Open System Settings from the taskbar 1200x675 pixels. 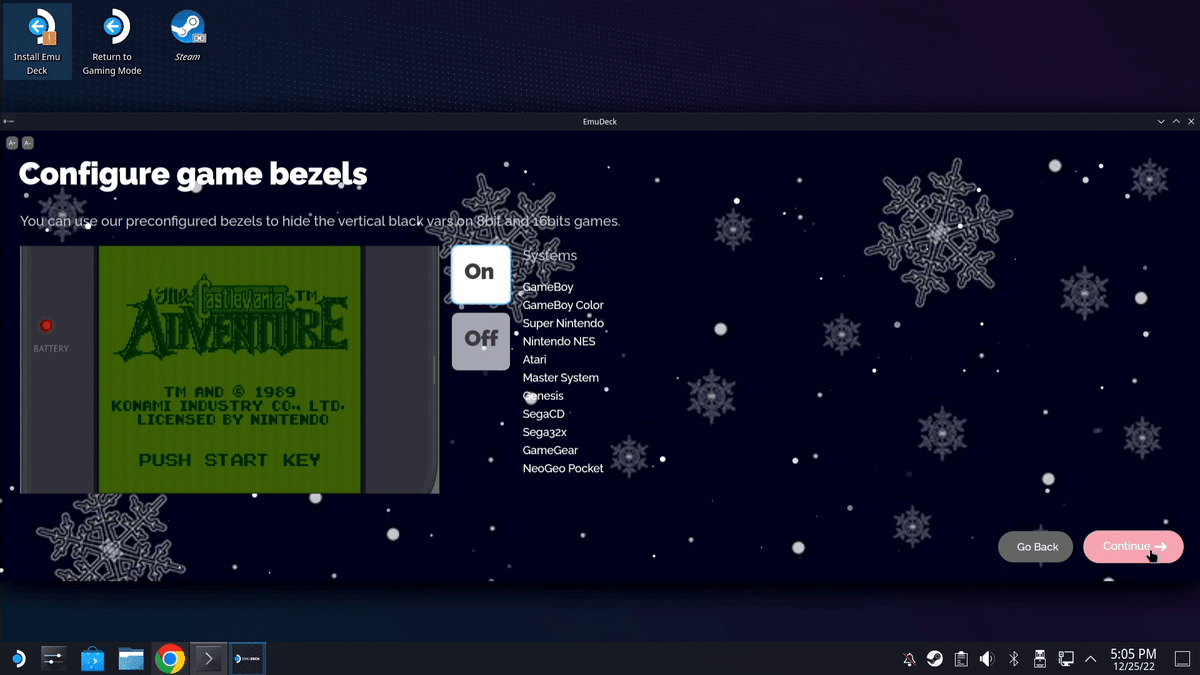pos(54,658)
